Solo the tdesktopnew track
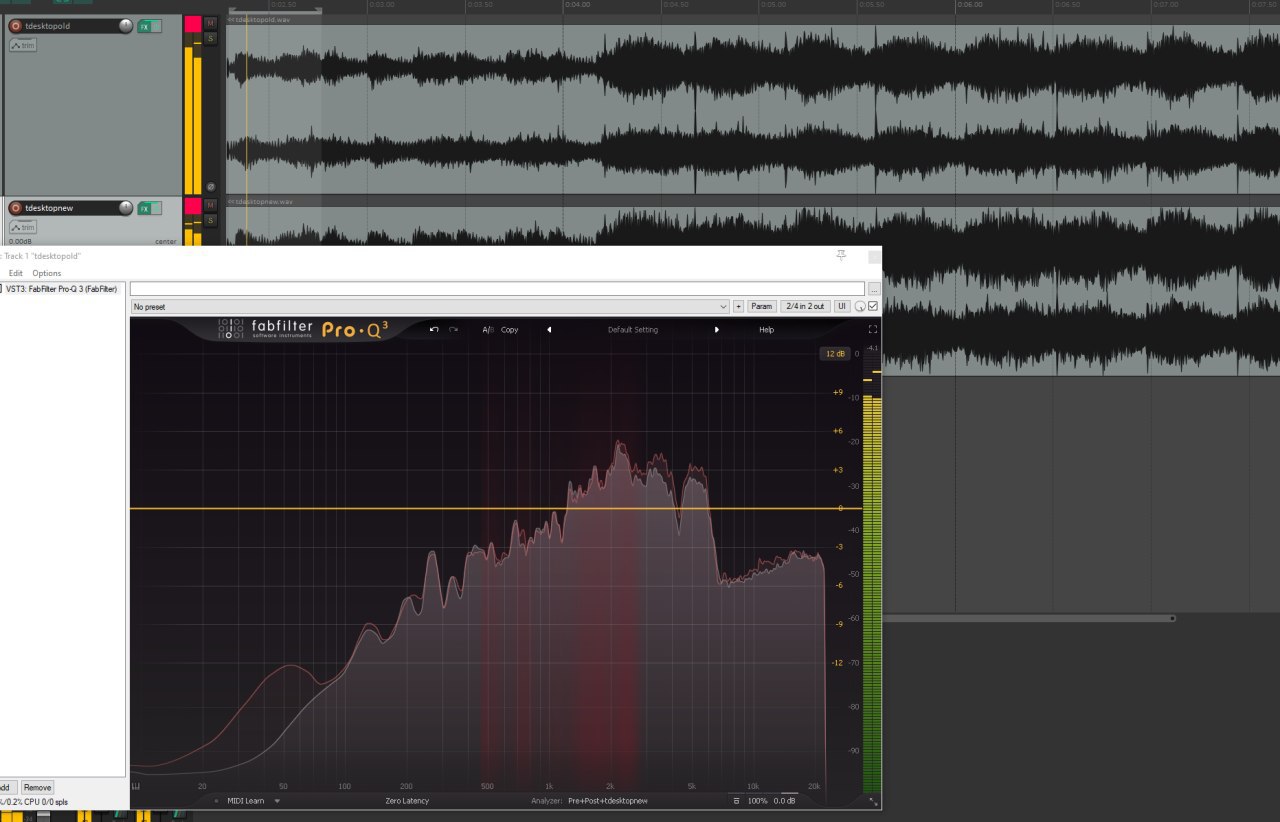 (x=210, y=220)
